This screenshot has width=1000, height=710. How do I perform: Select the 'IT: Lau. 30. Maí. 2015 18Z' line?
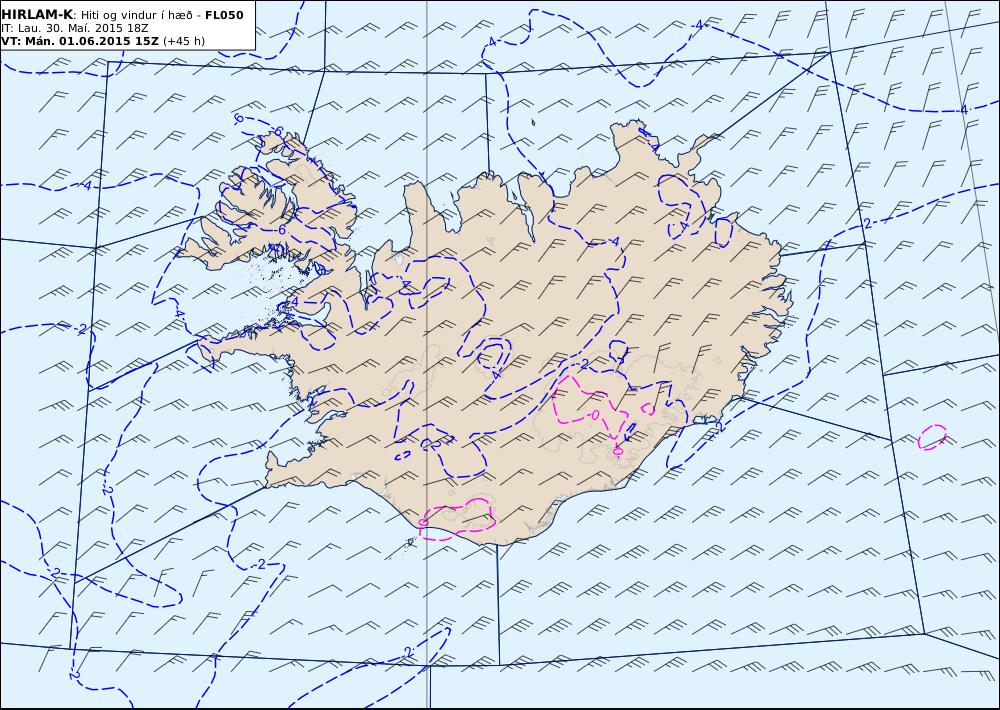click(x=75, y=28)
